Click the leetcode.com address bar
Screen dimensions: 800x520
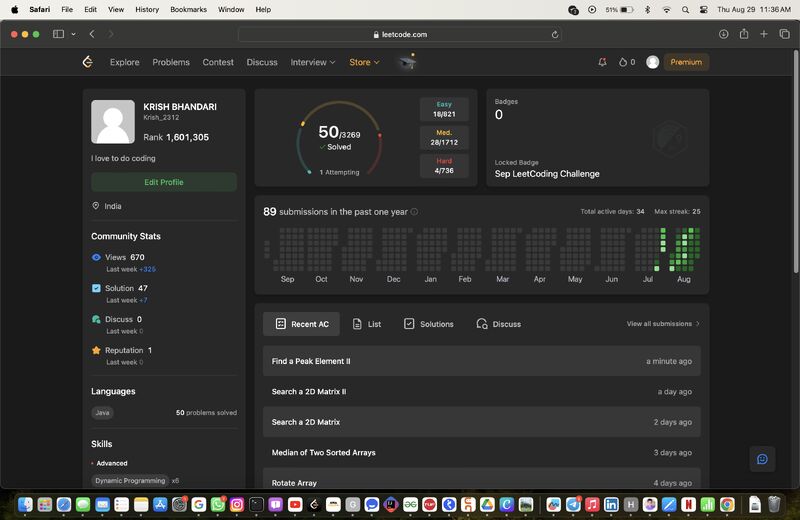399,35
